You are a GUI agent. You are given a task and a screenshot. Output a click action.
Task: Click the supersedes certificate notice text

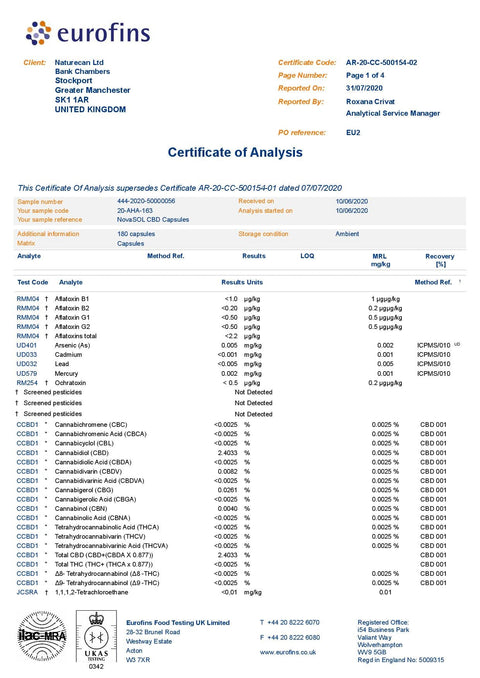(x=180, y=188)
